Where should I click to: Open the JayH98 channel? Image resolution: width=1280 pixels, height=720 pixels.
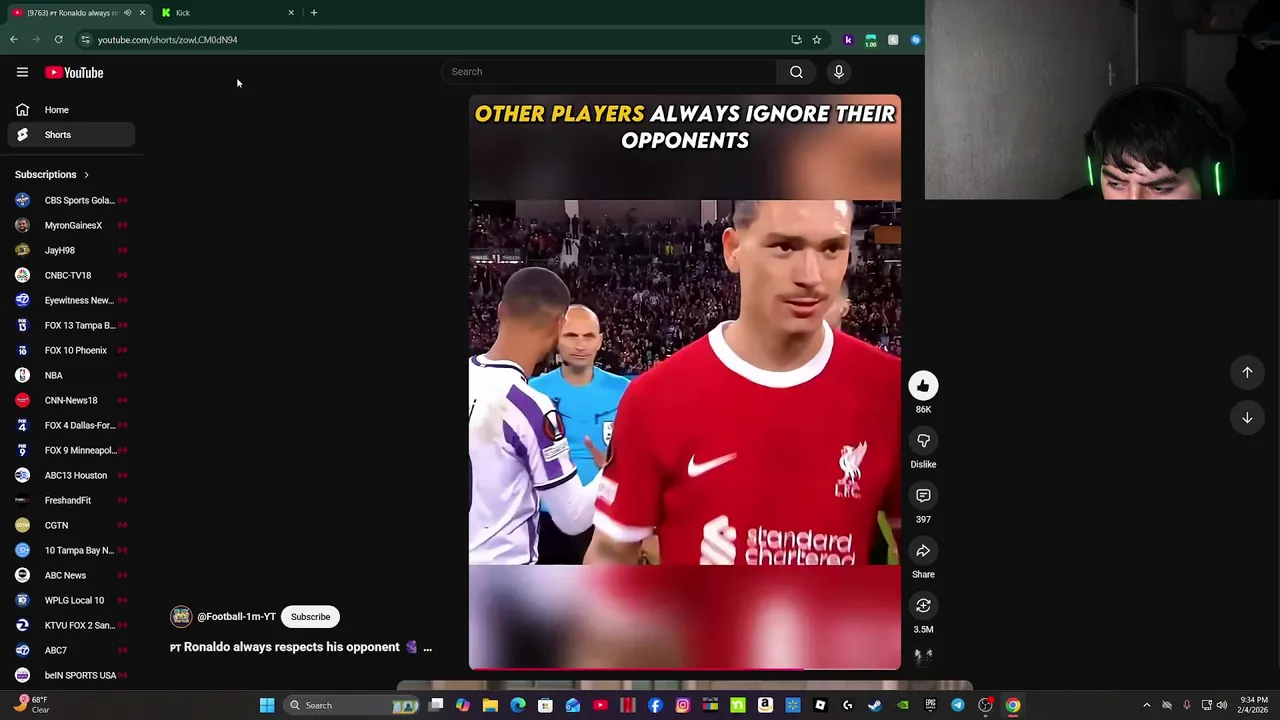(70, 250)
